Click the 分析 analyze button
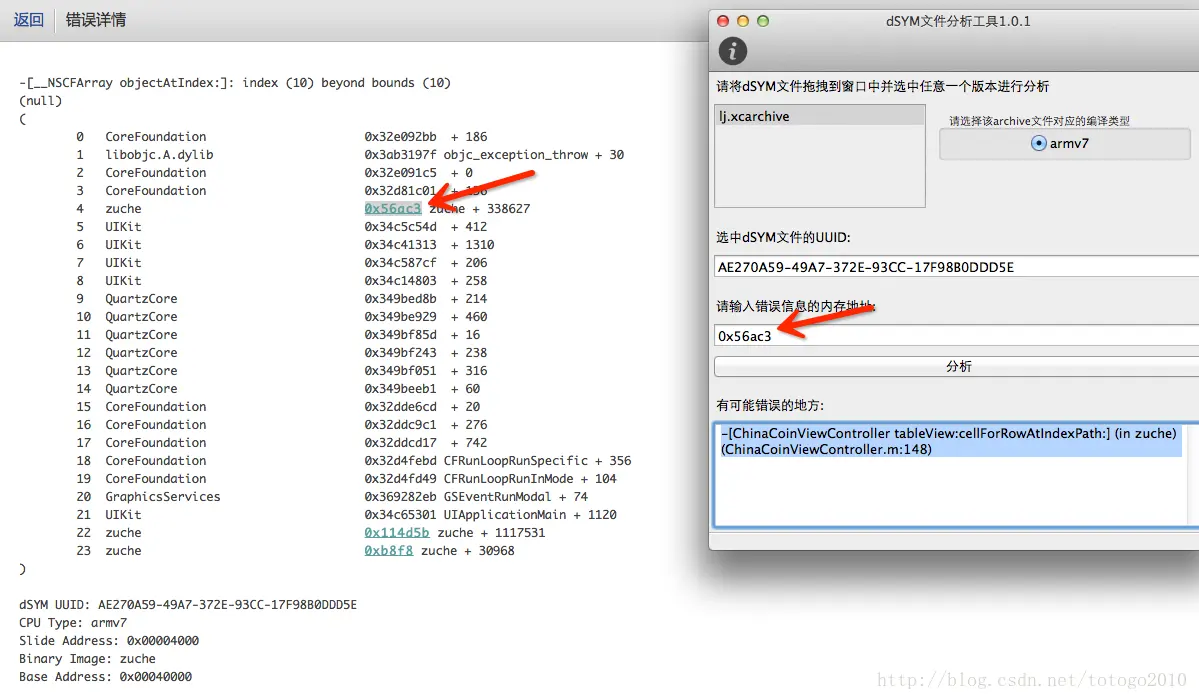This screenshot has width=1199, height=700. click(957, 366)
